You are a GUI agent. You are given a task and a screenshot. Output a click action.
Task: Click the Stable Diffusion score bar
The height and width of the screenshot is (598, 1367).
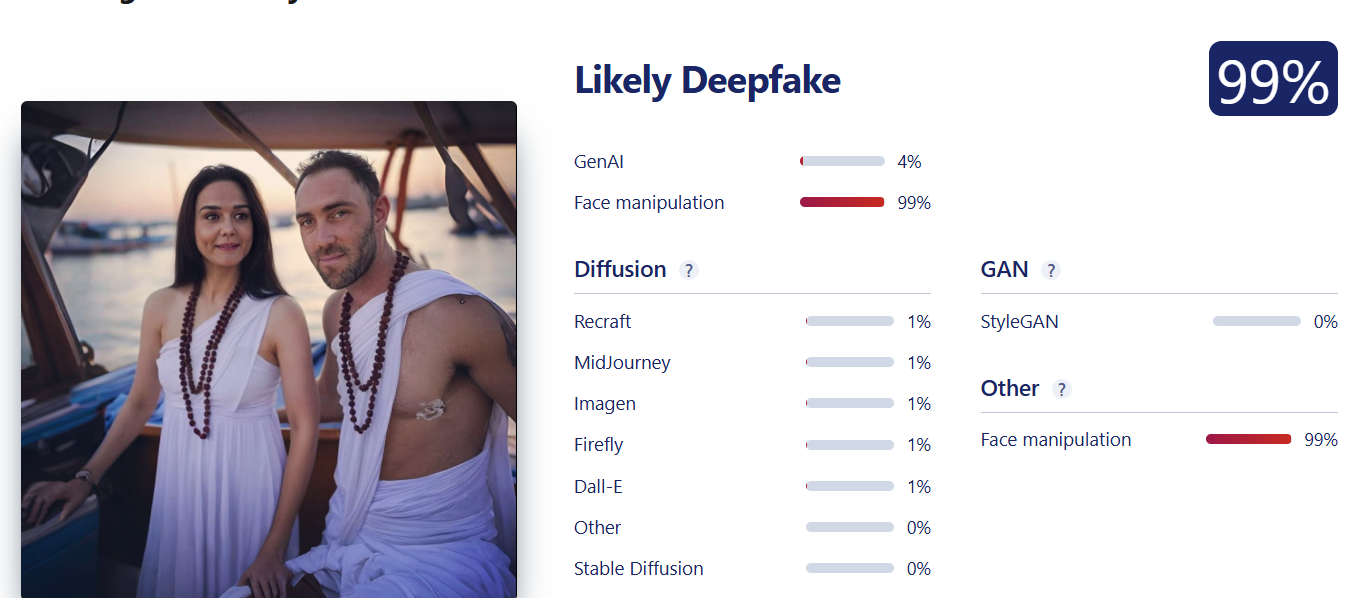tap(849, 569)
